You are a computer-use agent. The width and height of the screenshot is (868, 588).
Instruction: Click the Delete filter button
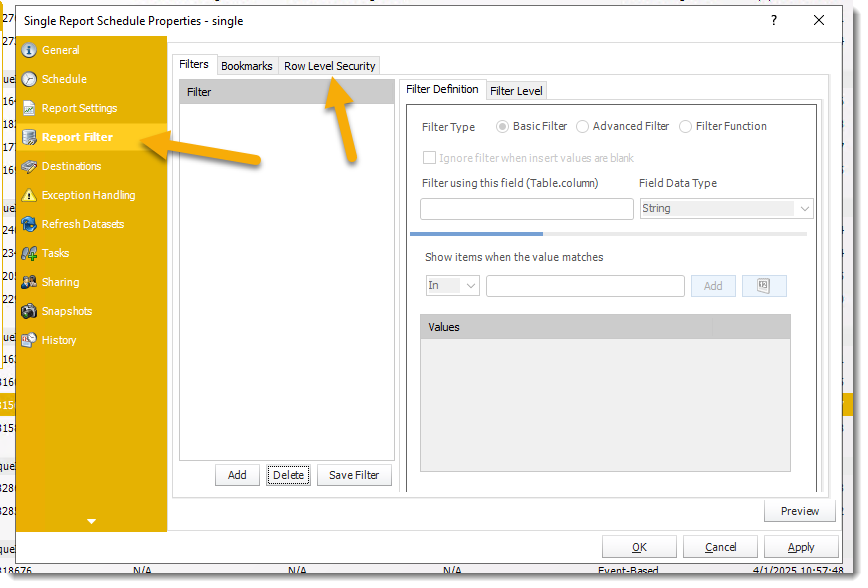(288, 475)
